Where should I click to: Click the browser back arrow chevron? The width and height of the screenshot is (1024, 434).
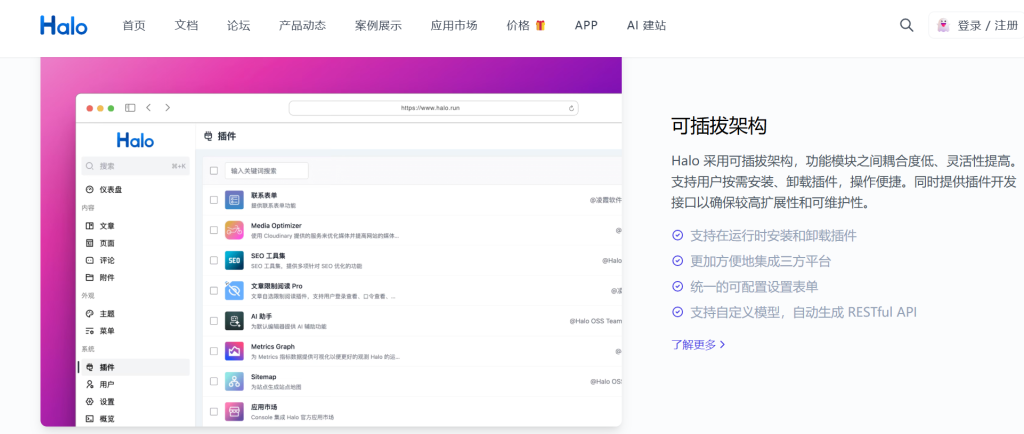tap(148, 107)
